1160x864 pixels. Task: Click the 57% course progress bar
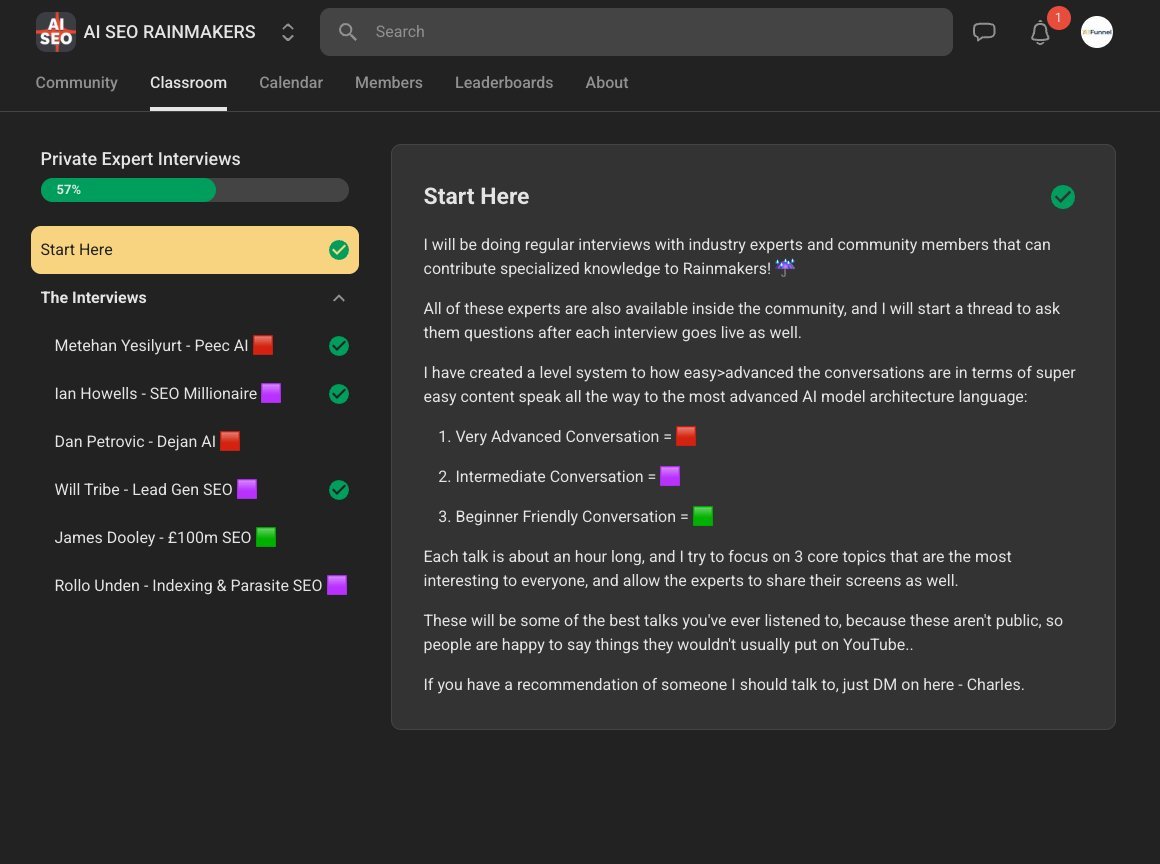click(195, 190)
